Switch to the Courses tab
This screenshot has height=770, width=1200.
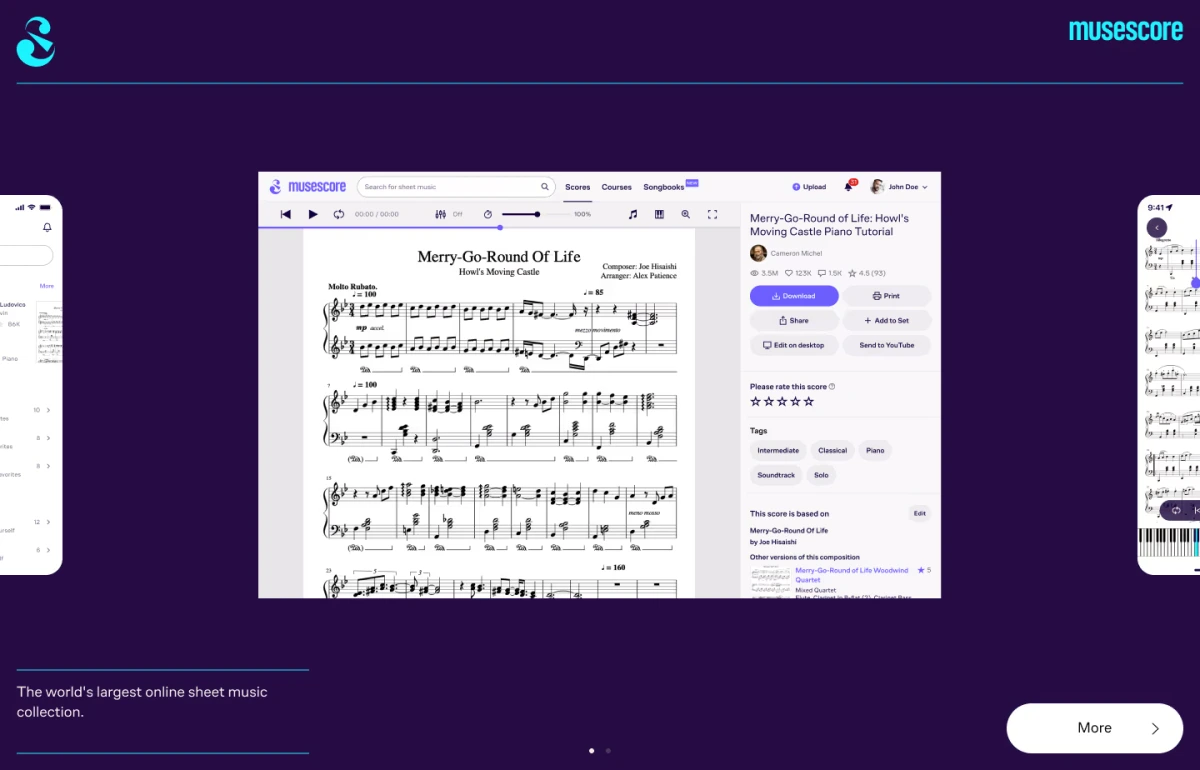tap(617, 187)
